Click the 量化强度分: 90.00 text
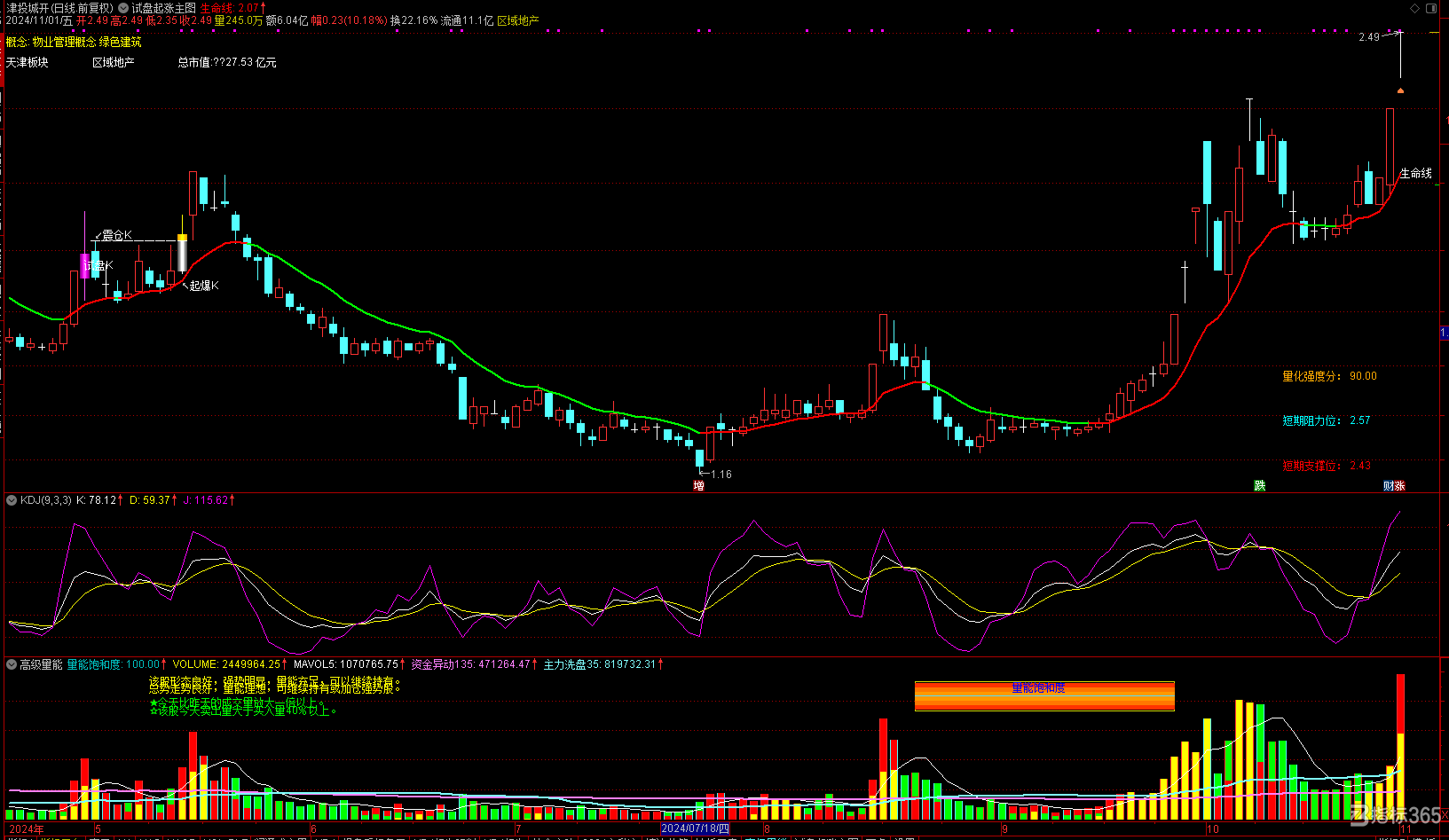This screenshot has height=840, width=1449. pyautogui.click(x=1330, y=376)
